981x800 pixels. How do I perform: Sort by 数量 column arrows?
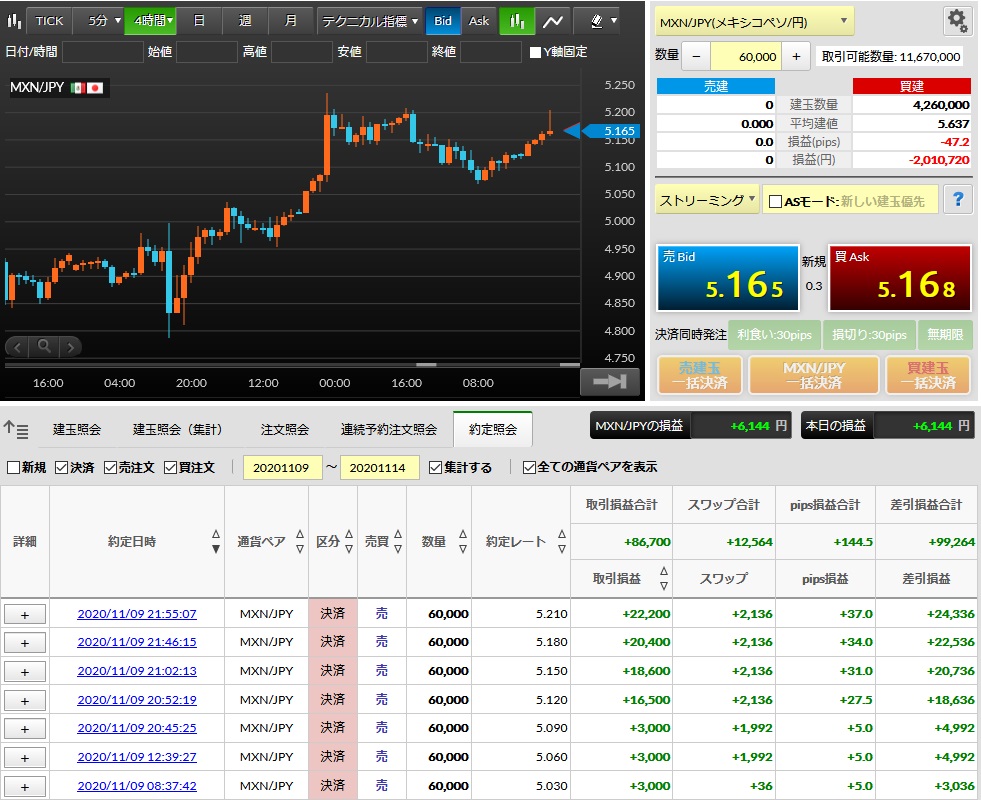tap(463, 542)
